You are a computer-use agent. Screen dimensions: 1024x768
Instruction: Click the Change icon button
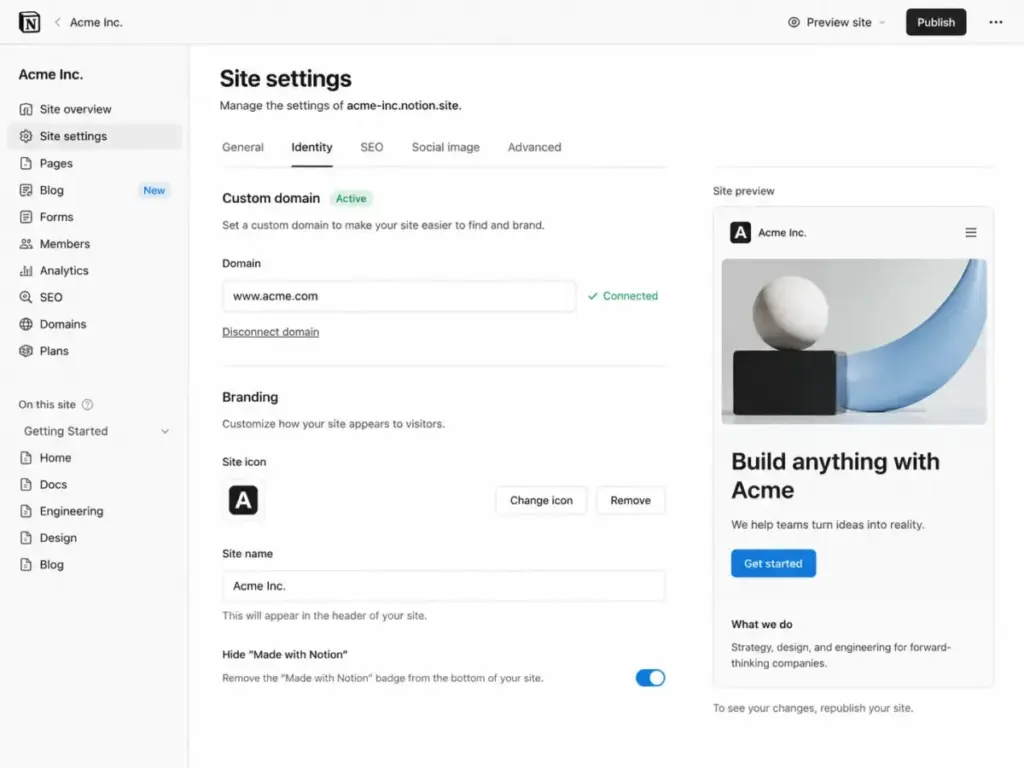click(541, 500)
